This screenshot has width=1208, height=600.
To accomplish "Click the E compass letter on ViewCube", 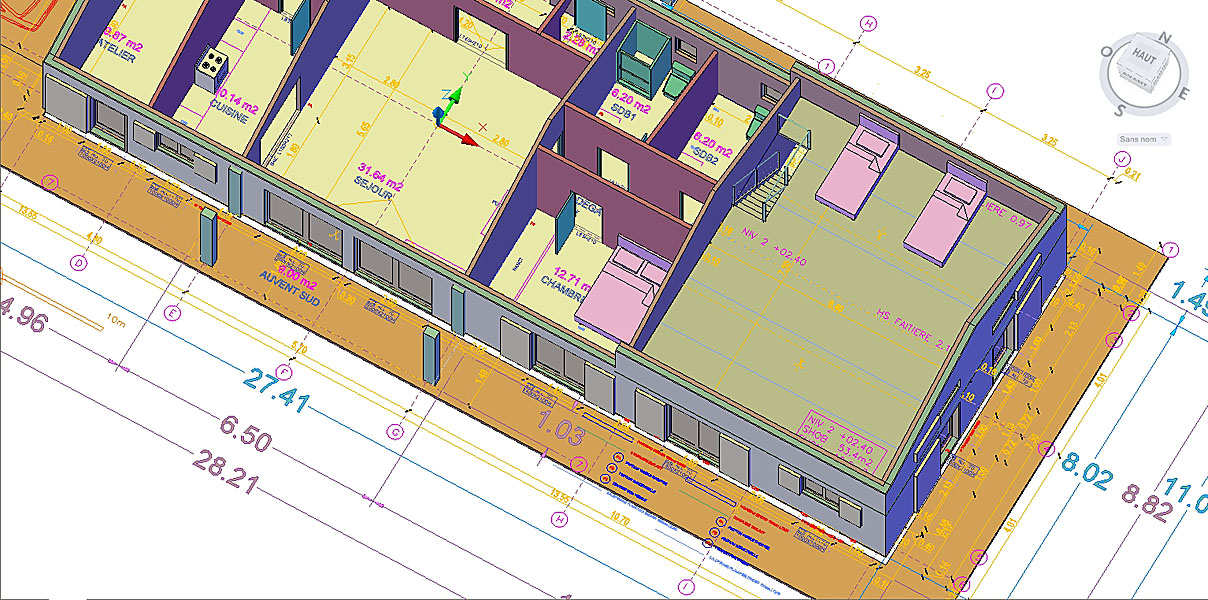I will click(1183, 92).
